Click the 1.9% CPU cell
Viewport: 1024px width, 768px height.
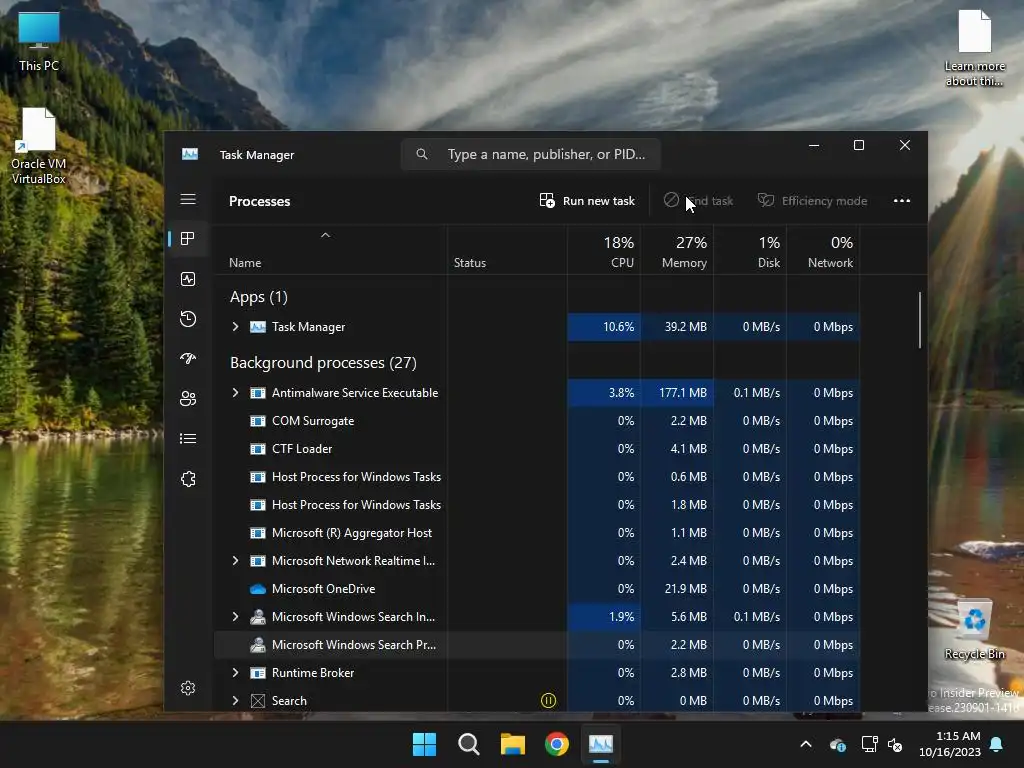(x=604, y=616)
